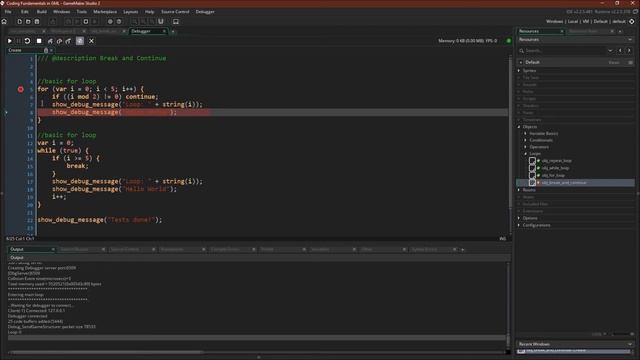The width and height of the screenshot is (640, 360).
Task: Close the Resources panel tab
Action: pos(562,31)
